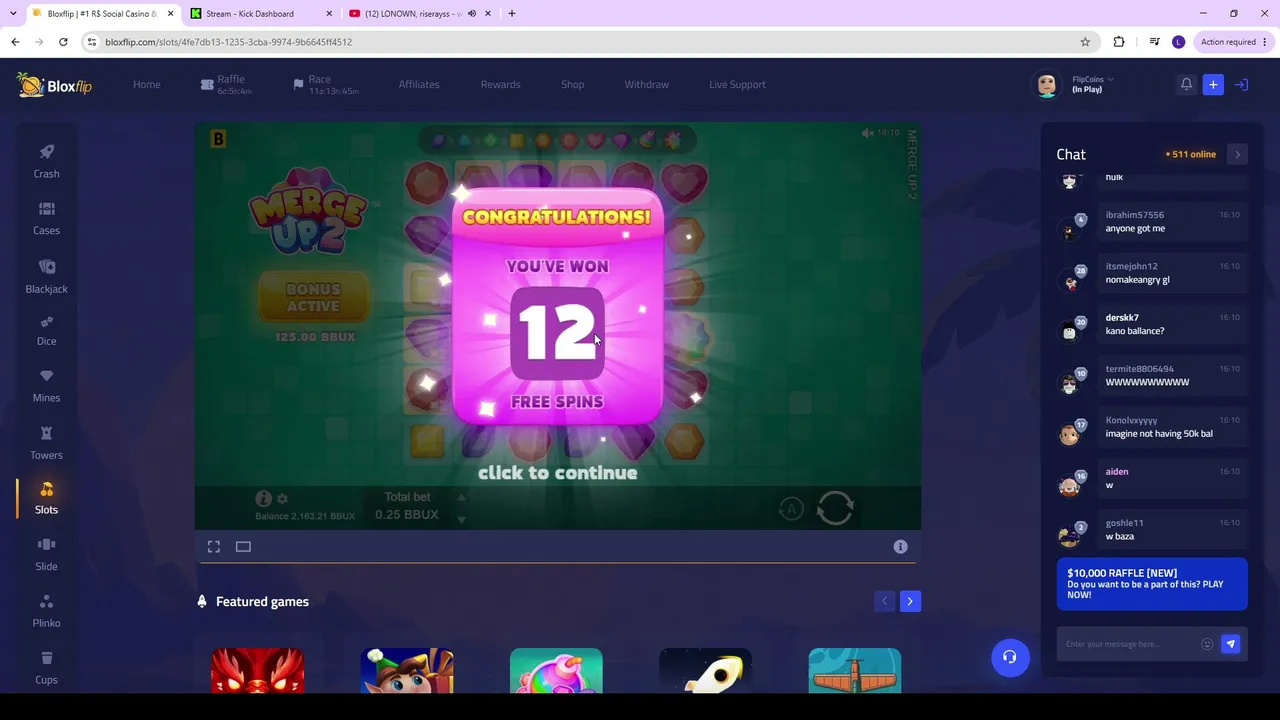Send the chat message
This screenshot has width=1280, height=720.
pyautogui.click(x=1231, y=644)
